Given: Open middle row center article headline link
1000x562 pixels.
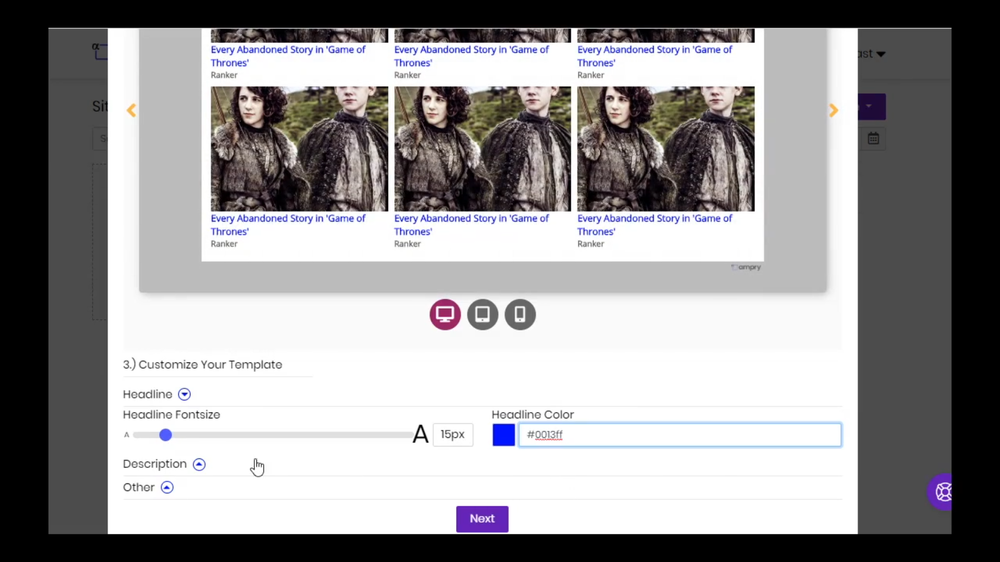Looking at the screenshot, I should click(x=471, y=225).
